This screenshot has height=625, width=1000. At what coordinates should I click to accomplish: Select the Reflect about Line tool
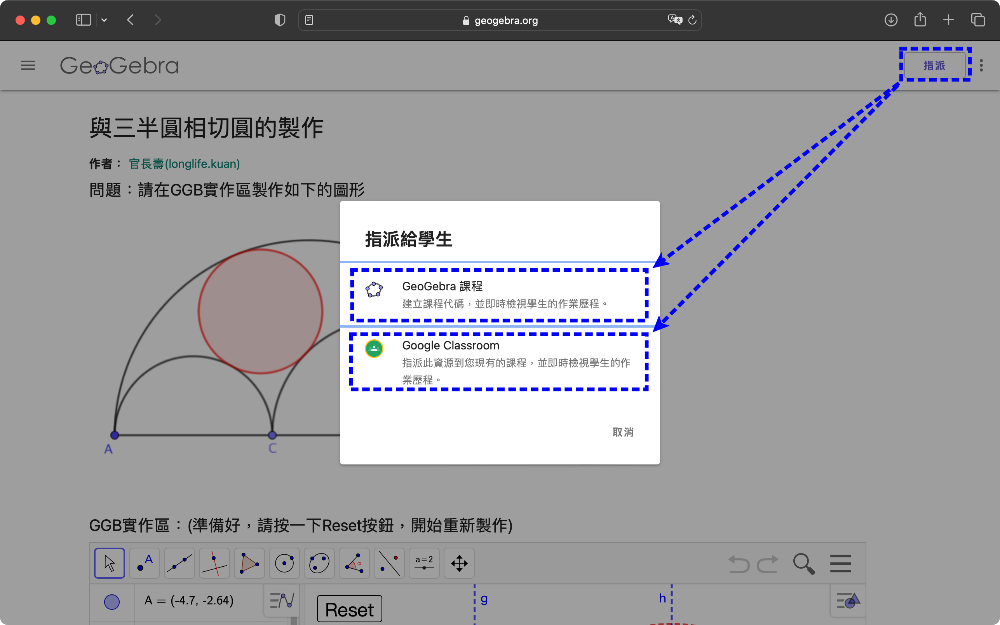[x=390, y=563]
